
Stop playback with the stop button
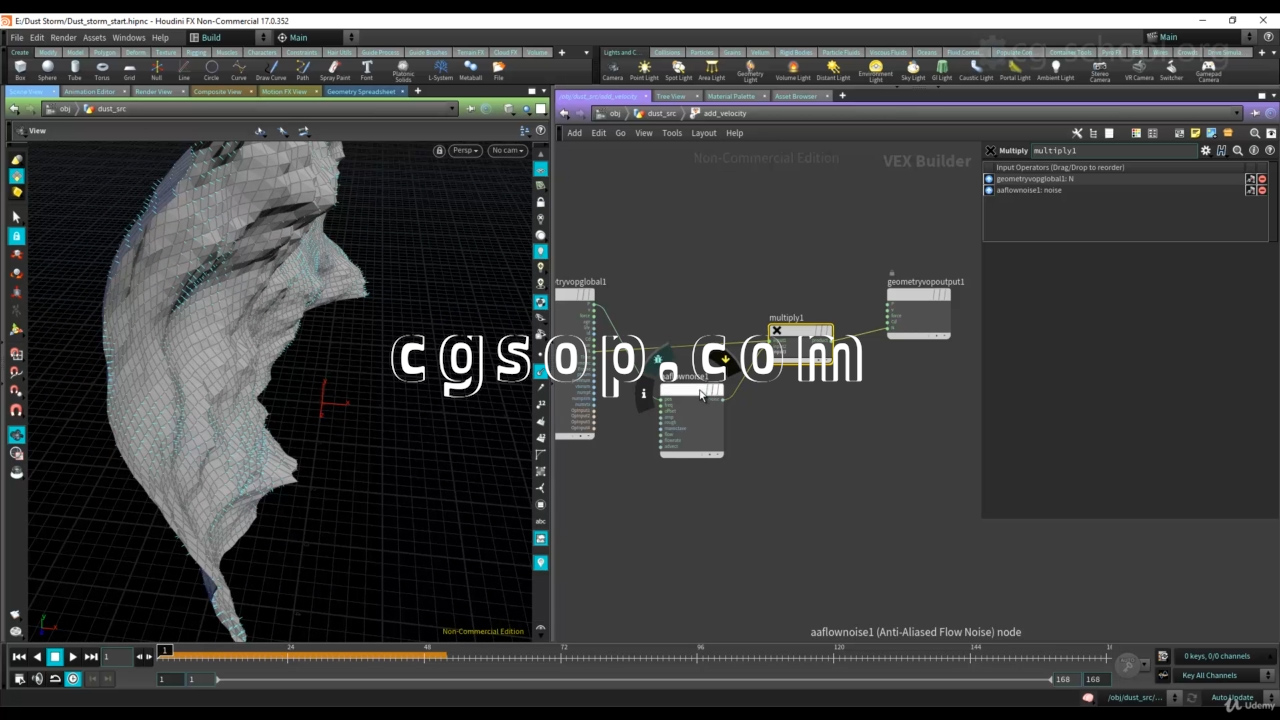(x=55, y=657)
